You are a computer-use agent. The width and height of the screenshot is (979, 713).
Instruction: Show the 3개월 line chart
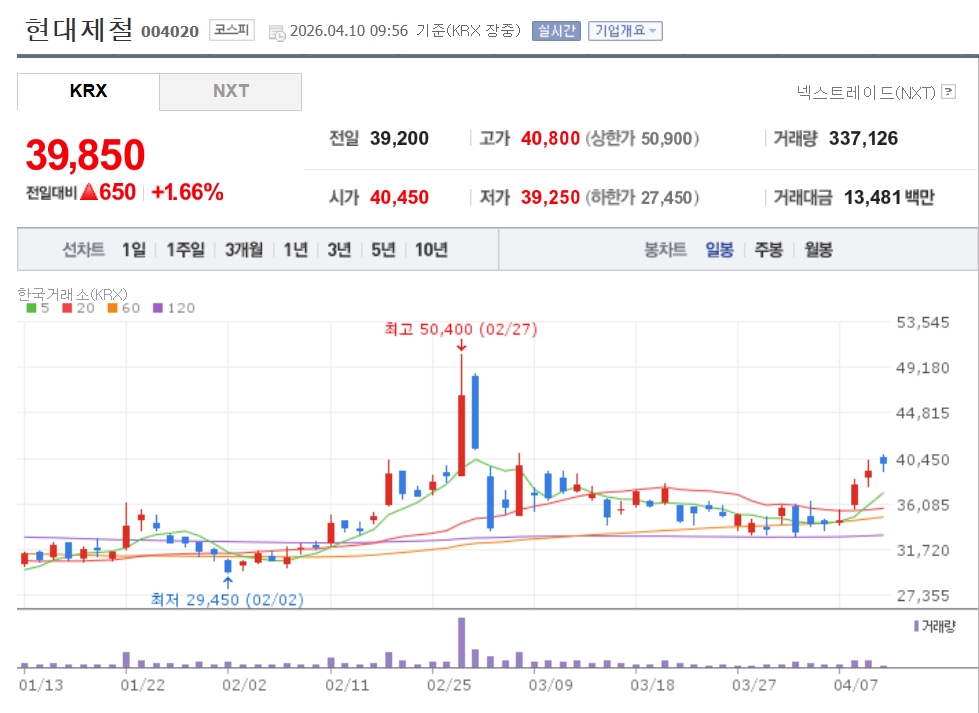[x=244, y=250]
